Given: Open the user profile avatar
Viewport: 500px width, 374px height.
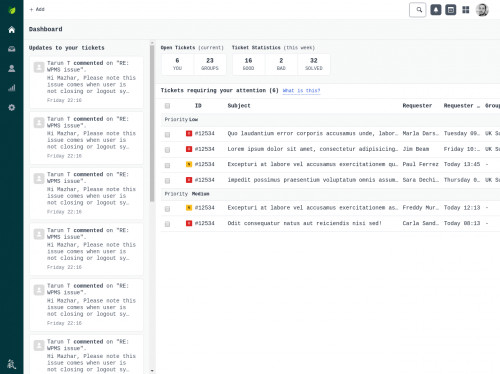Looking at the screenshot, I should [482, 10].
